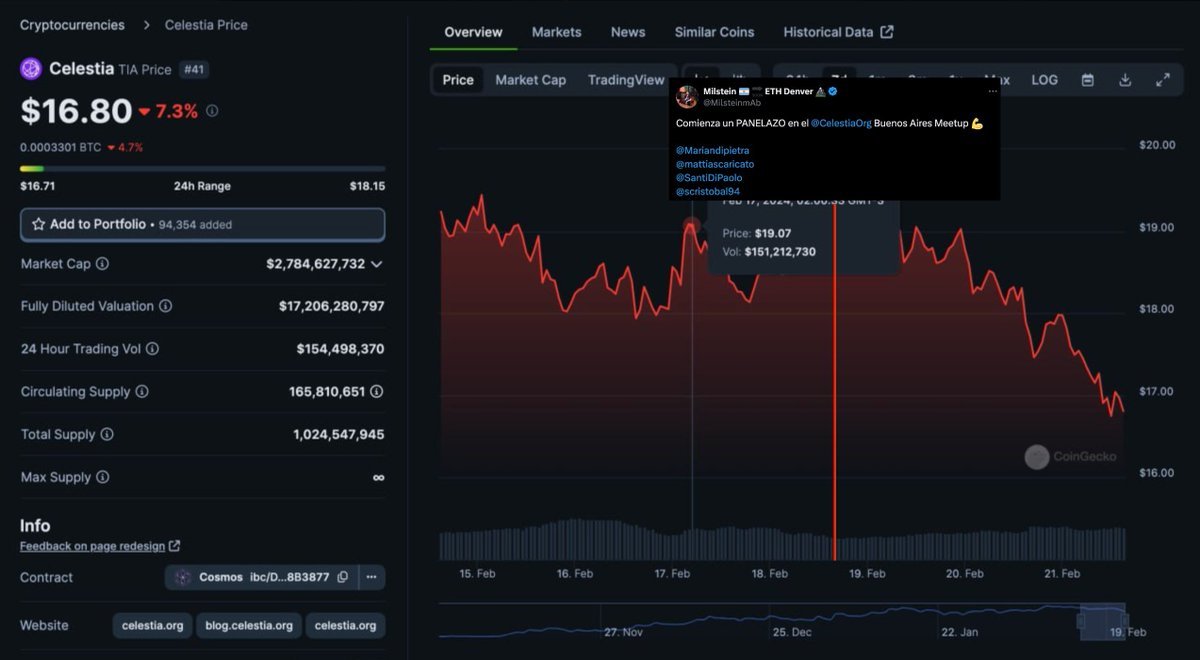Image resolution: width=1200 pixels, height=660 pixels.
Task: Download chart data via download icon
Action: [x=1125, y=80]
